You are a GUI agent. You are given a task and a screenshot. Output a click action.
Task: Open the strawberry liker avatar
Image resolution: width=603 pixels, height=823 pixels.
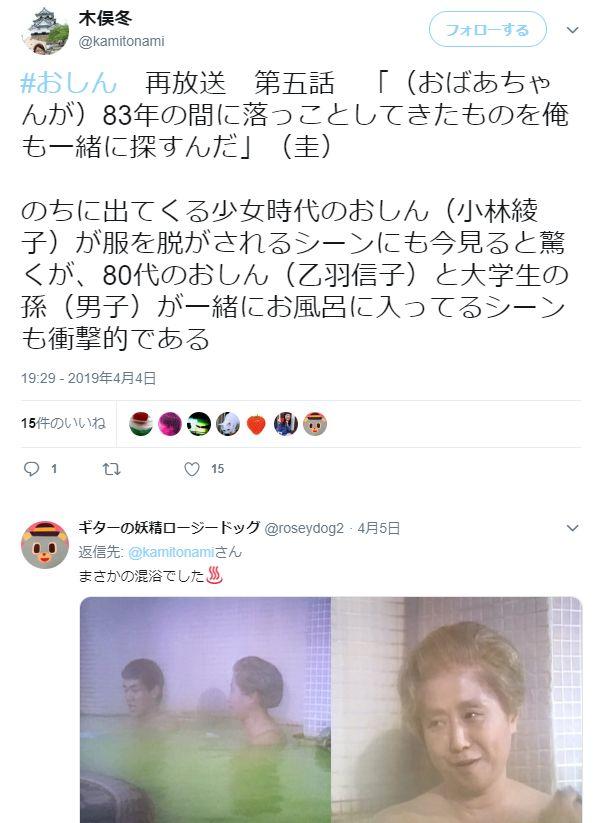coord(257,424)
